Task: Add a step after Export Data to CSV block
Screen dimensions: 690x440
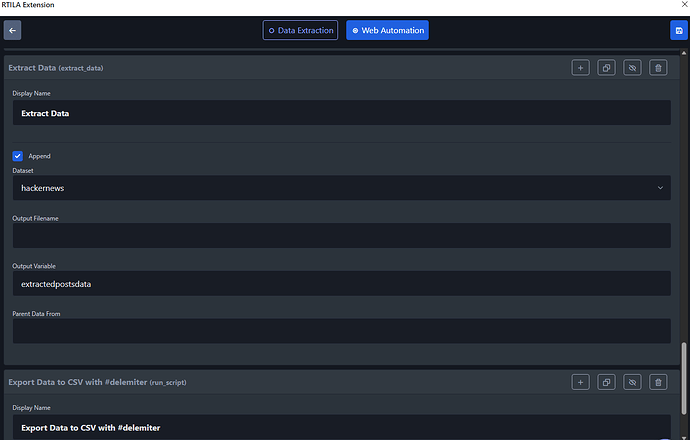Action: point(580,382)
